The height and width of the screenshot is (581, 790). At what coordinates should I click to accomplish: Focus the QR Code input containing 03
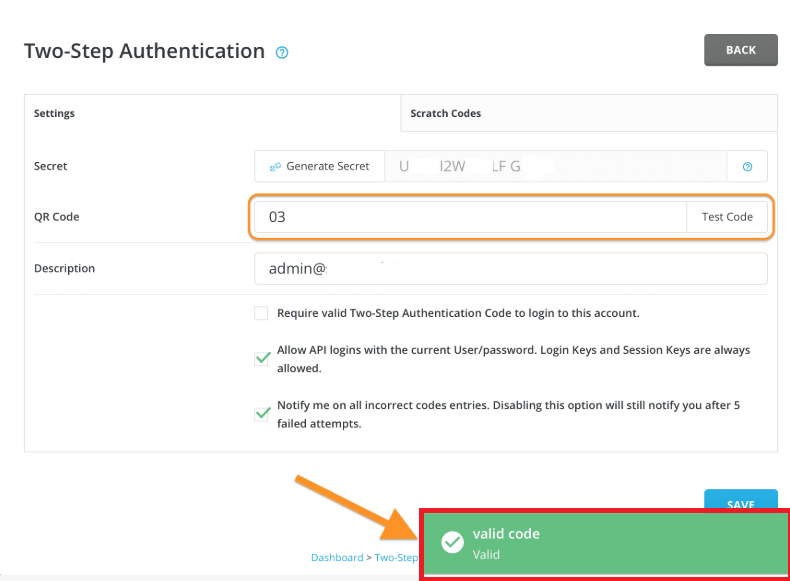pos(471,217)
